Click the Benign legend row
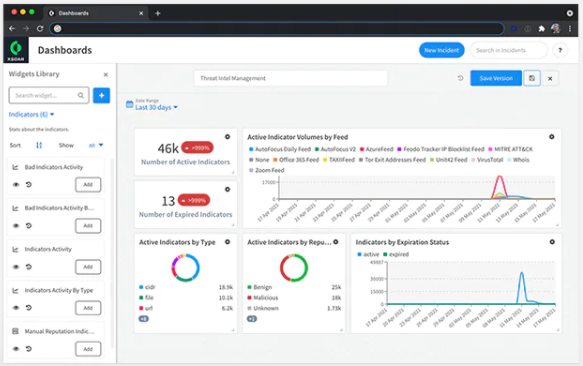The image size is (583, 366). click(294, 287)
